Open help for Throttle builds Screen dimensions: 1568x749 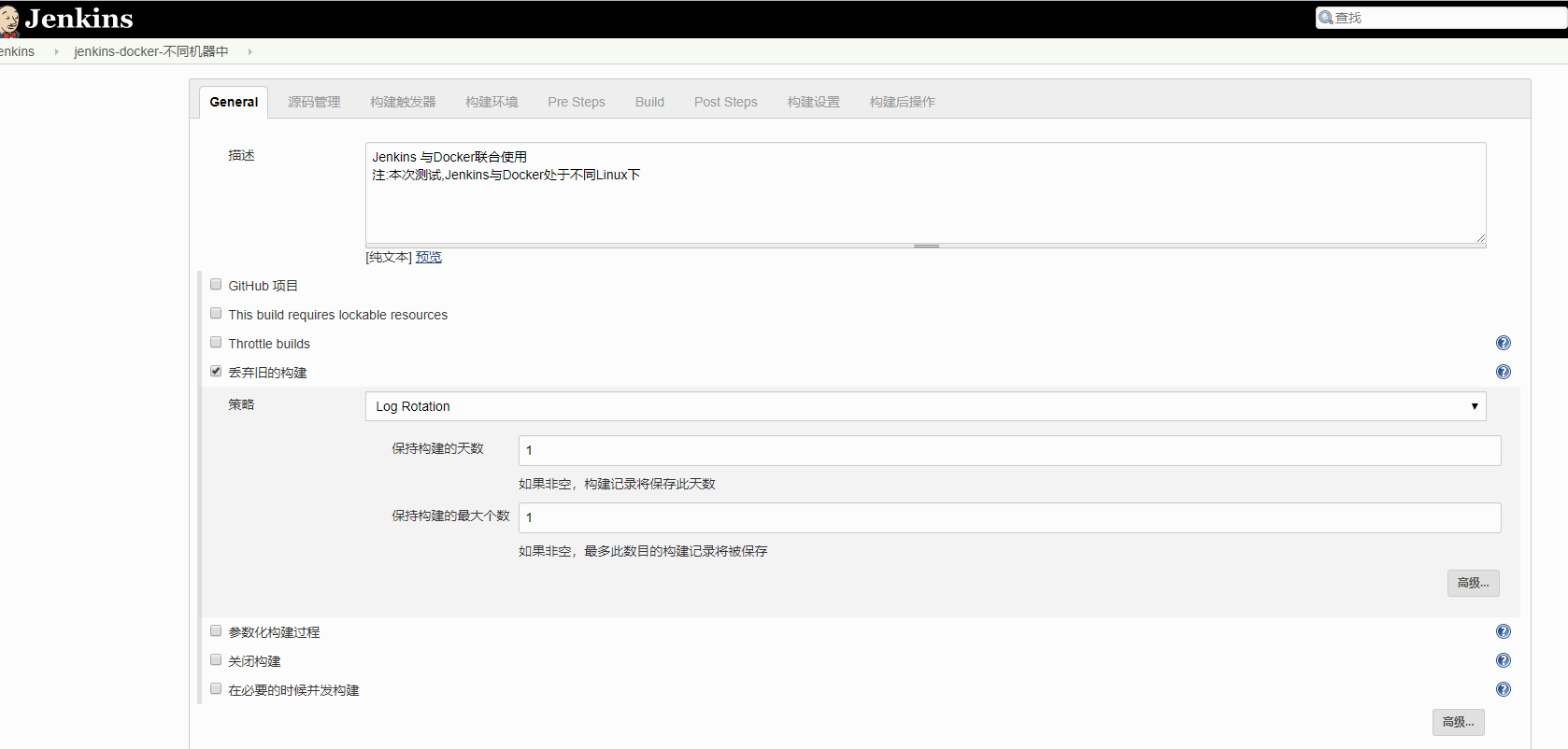click(x=1503, y=343)
